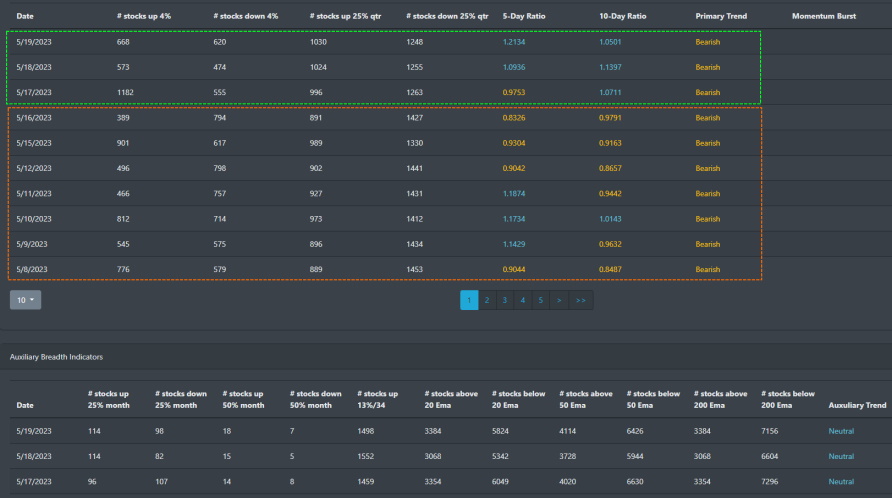Select the 5/16/2023 date cell
892x498 pixels.
pyautogui.click(x=34, y=118)
